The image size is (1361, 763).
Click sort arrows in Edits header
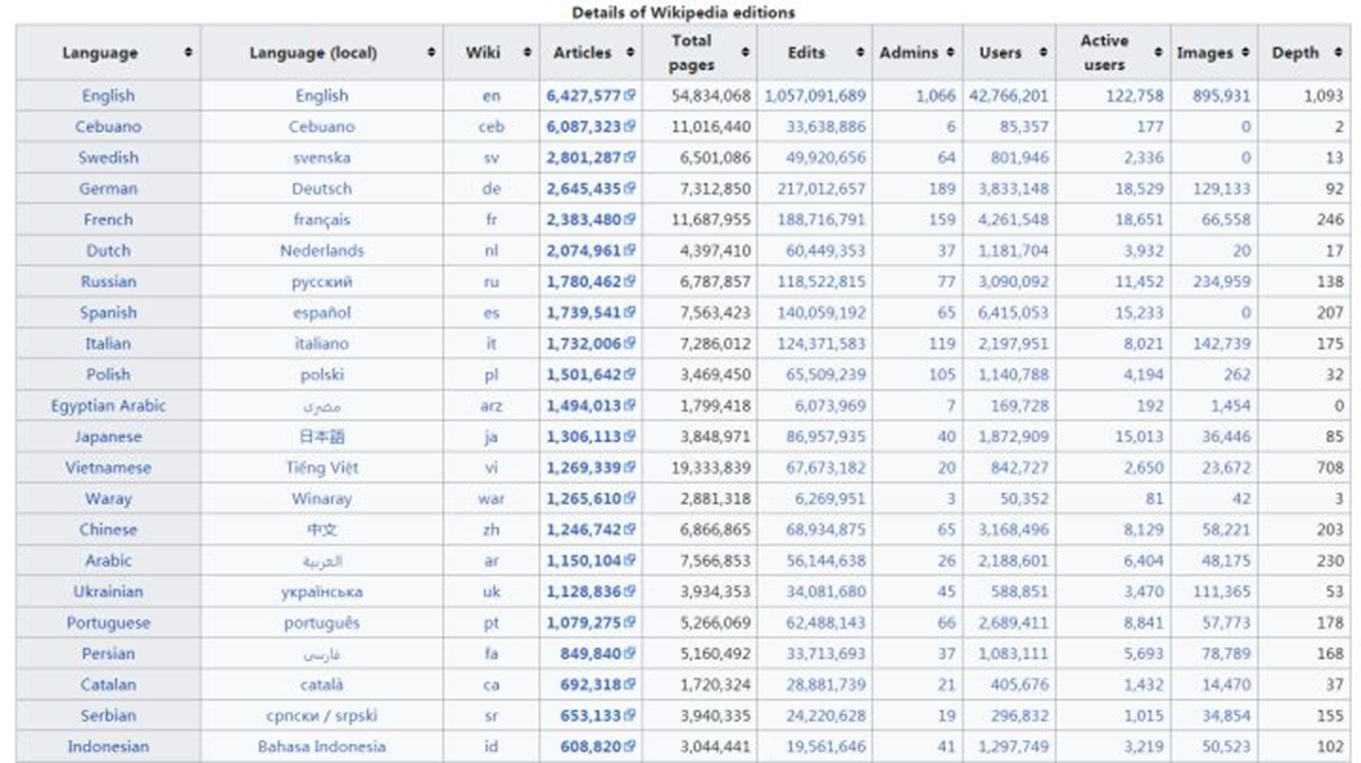pos(860,53)
